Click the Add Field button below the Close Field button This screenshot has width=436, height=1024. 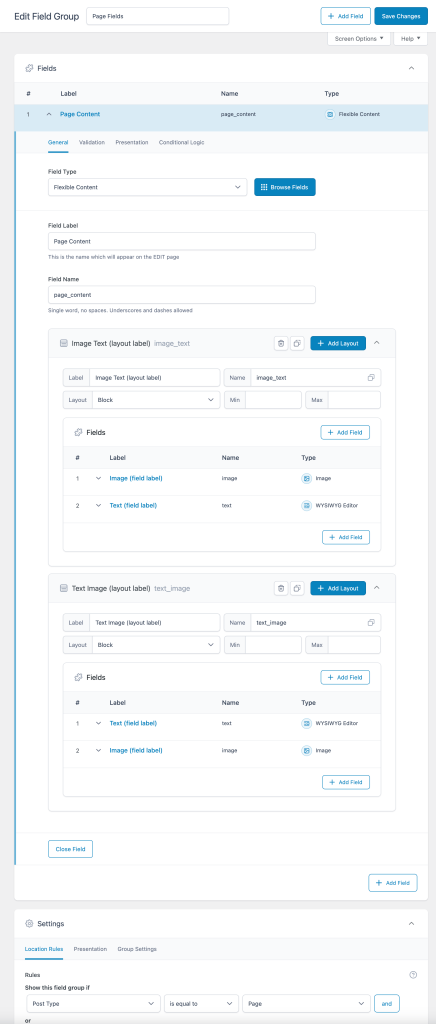point(393,883)
